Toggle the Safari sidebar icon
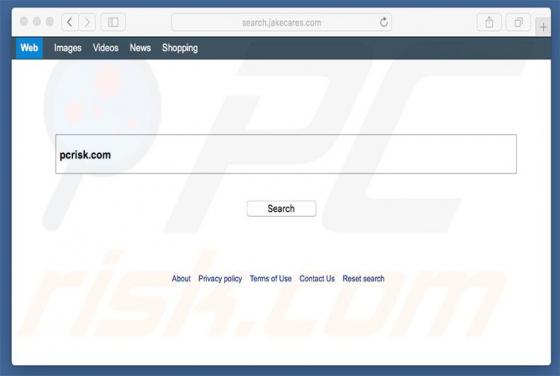This screenshot has width=560, height=376. tap(113, 22)
